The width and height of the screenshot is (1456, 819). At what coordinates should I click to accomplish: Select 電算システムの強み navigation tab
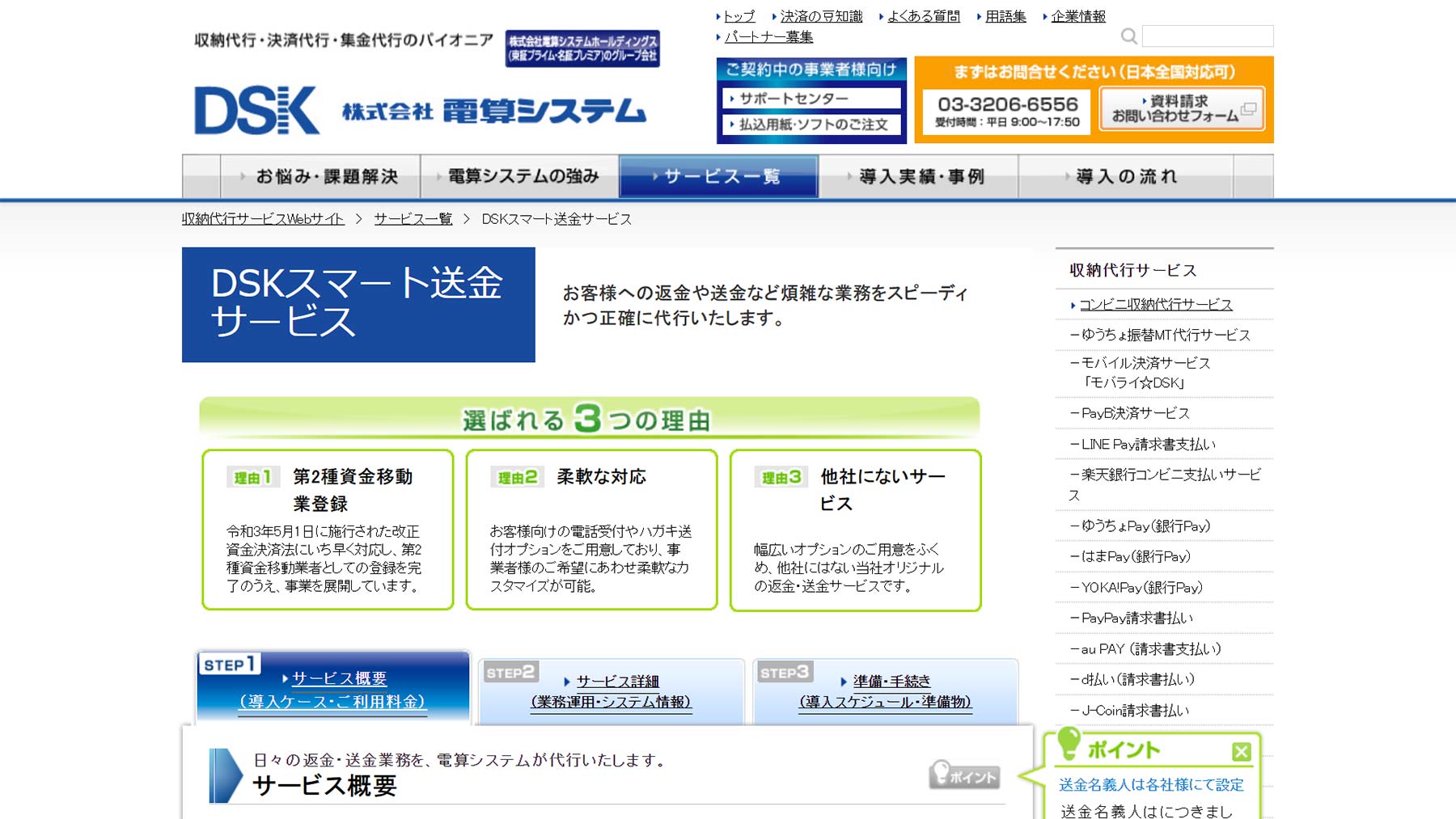(x=519, y=176)
